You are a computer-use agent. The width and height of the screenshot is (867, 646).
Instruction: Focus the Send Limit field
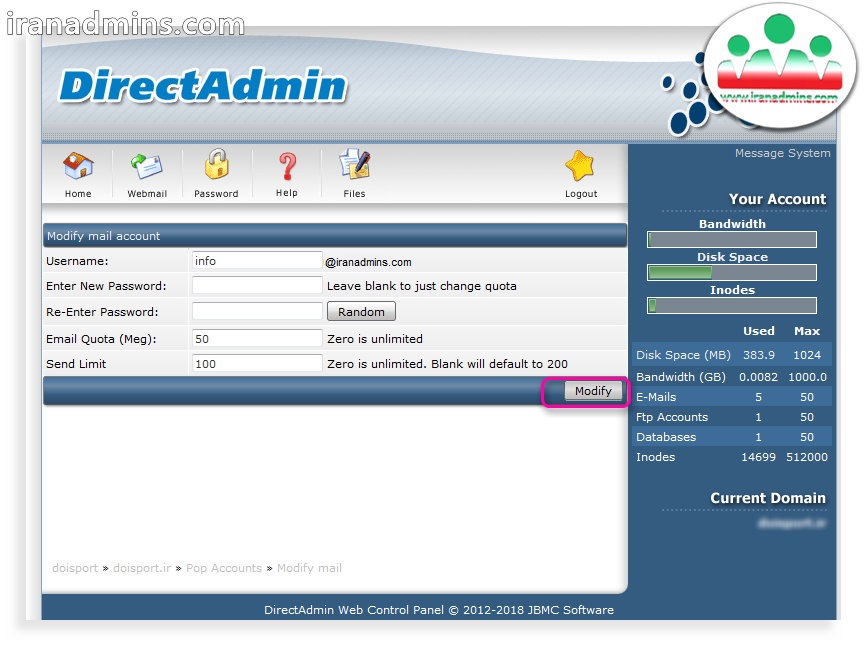click(257, 363)
